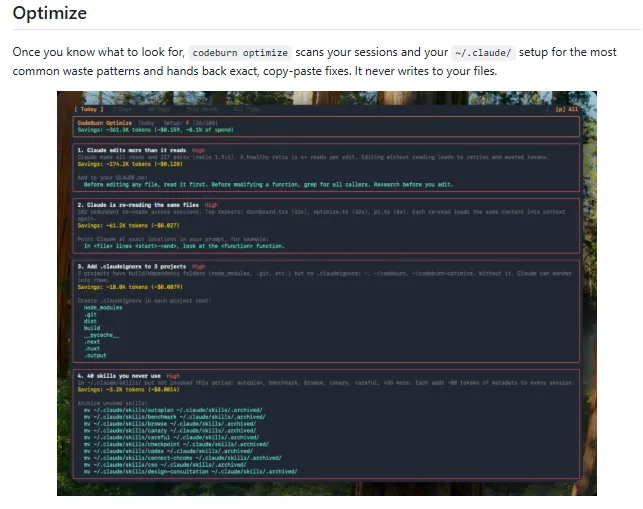Click 'Savings: ~274.2K tokens' line
Screen dimensions: 643x509
(130, 164)
